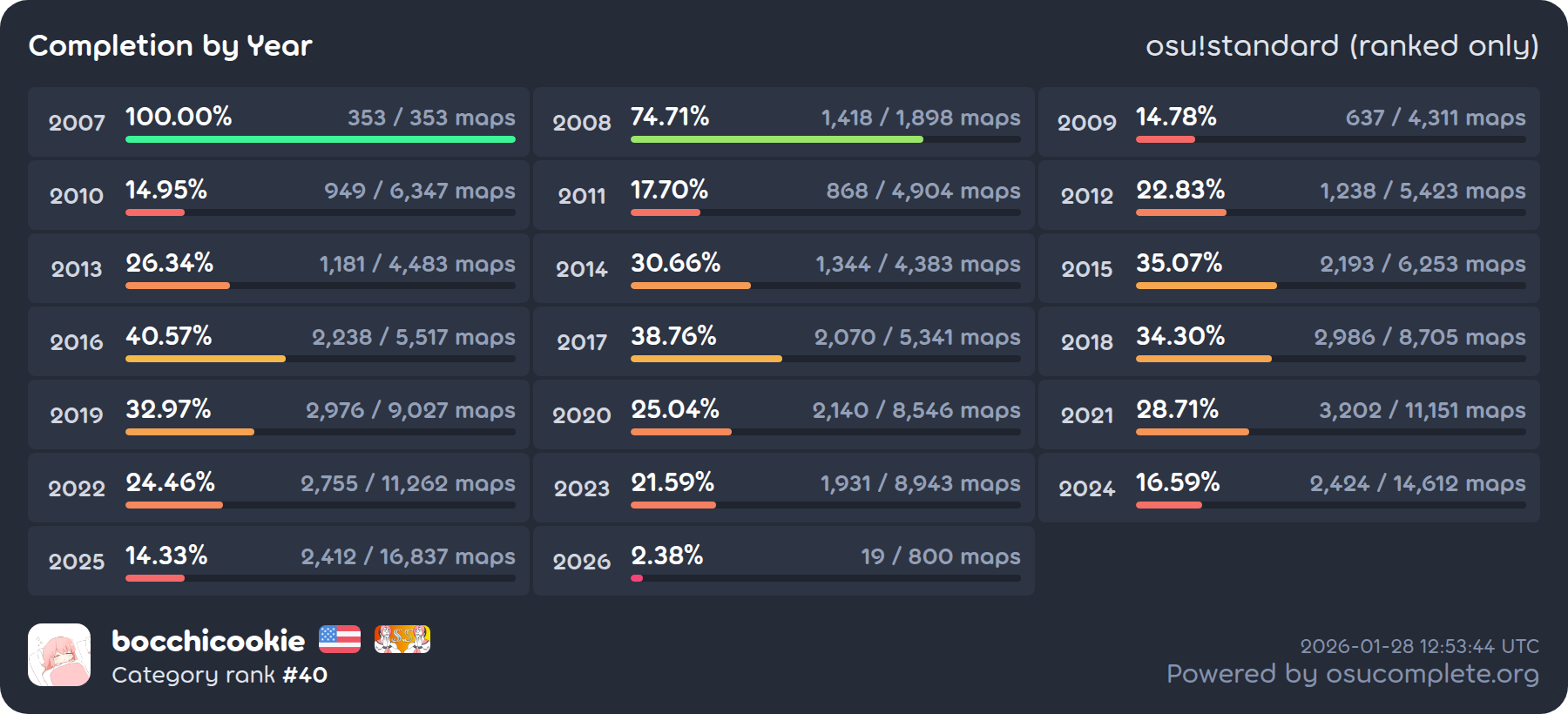Click the SS badge icon beside flag
This screenshot has width=1568, height=714.
(402, 639)
